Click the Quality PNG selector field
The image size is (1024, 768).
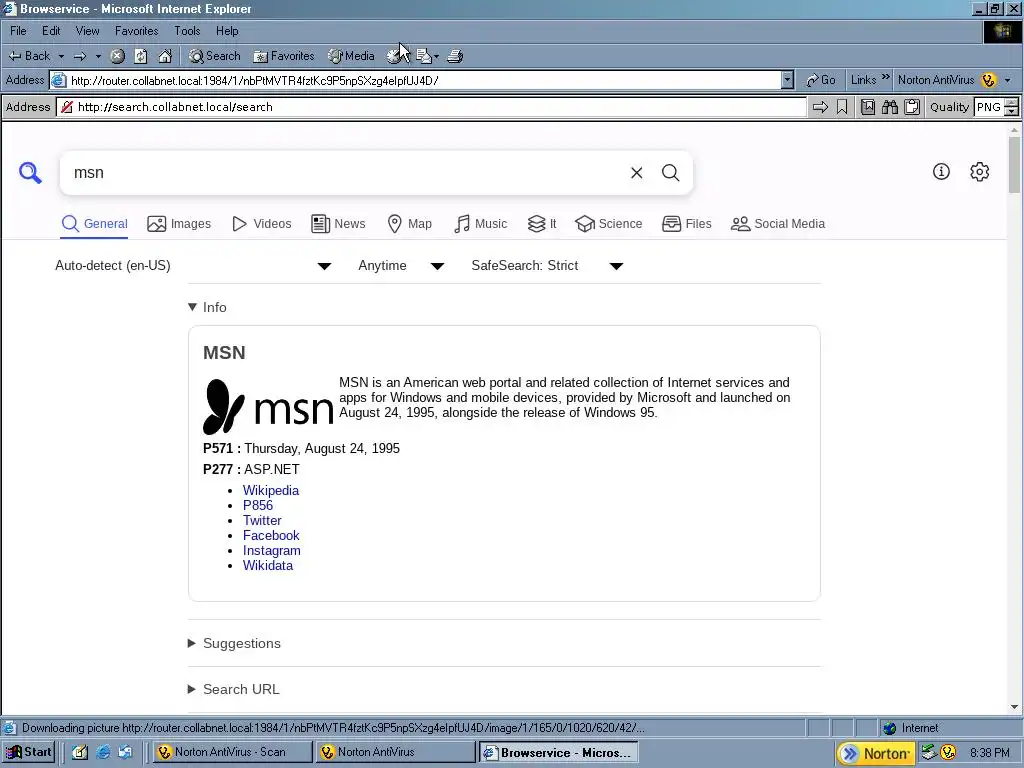[x=989, y=107]
